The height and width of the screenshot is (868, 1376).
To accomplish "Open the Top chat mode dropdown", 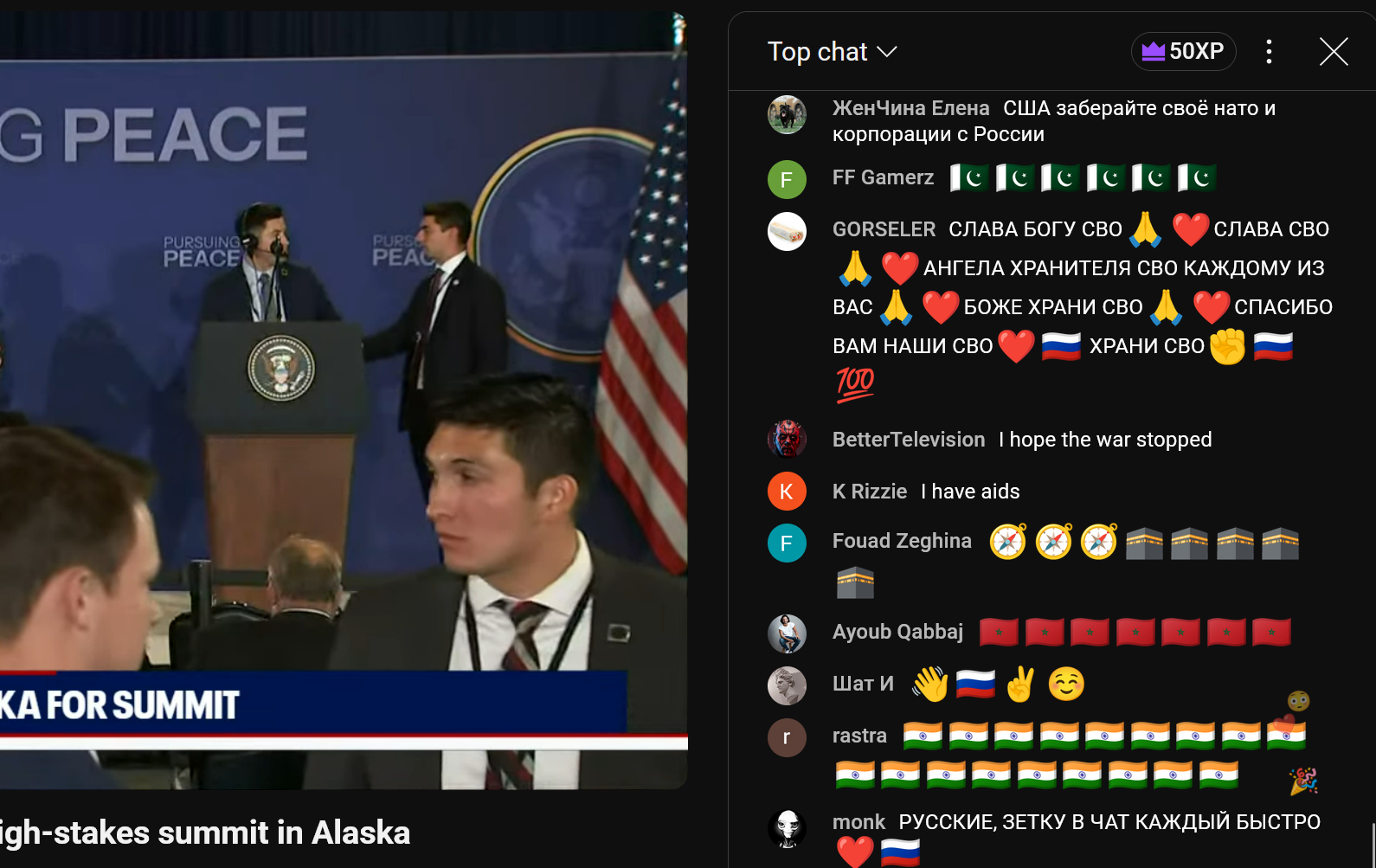I will (832, 52).
